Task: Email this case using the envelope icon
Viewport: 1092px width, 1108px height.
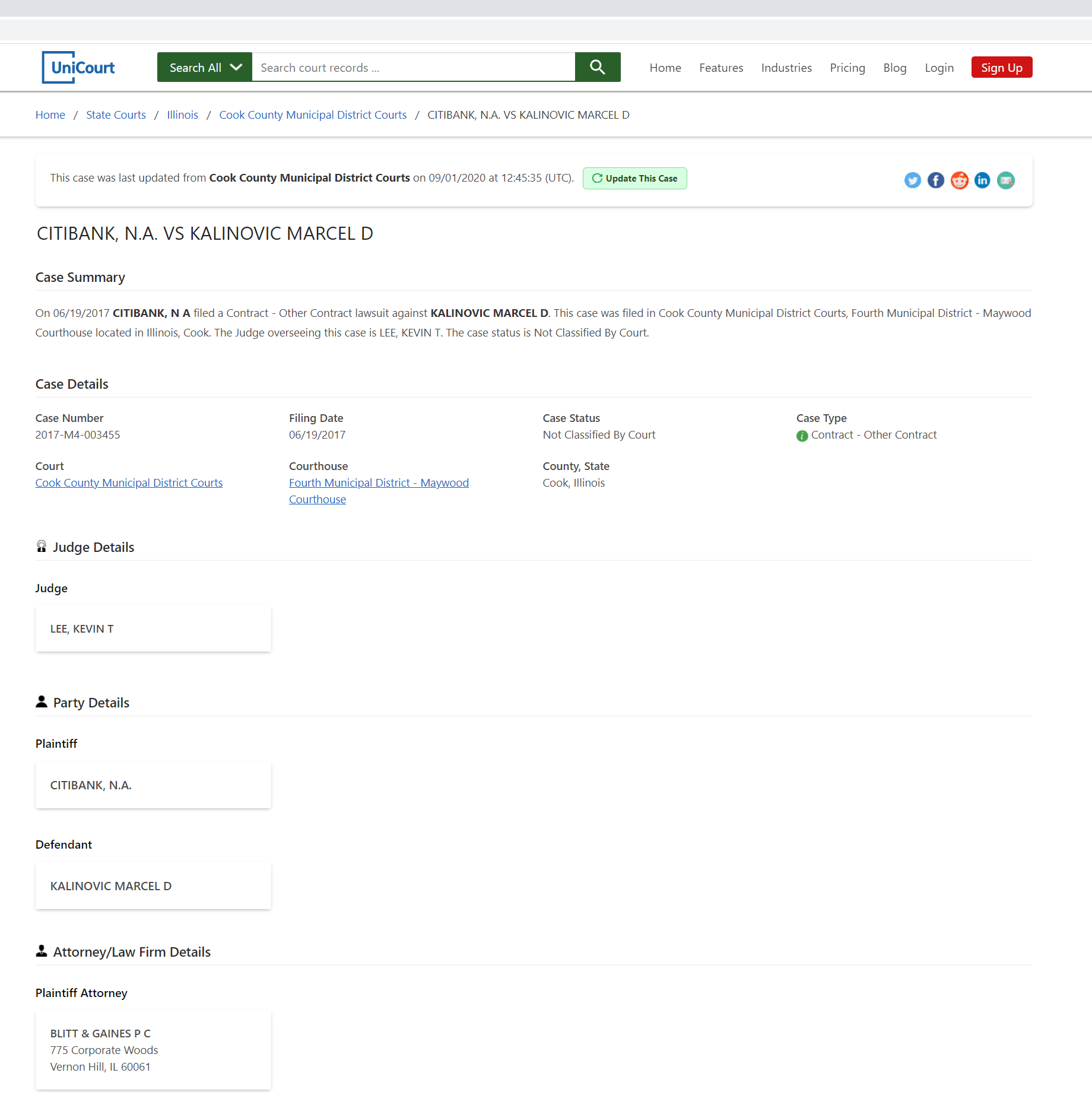Action: [x=1005, y=180]
